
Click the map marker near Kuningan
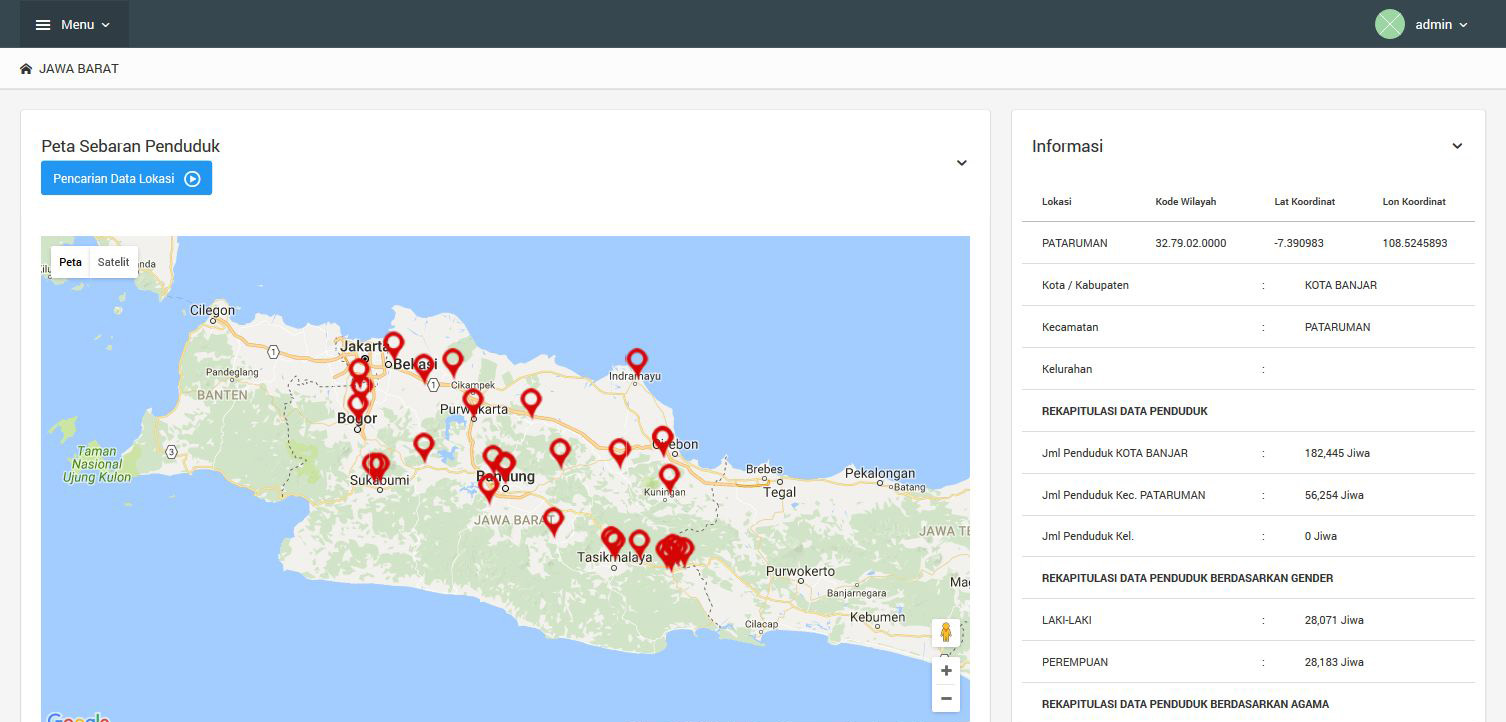[x=669, y=476]
